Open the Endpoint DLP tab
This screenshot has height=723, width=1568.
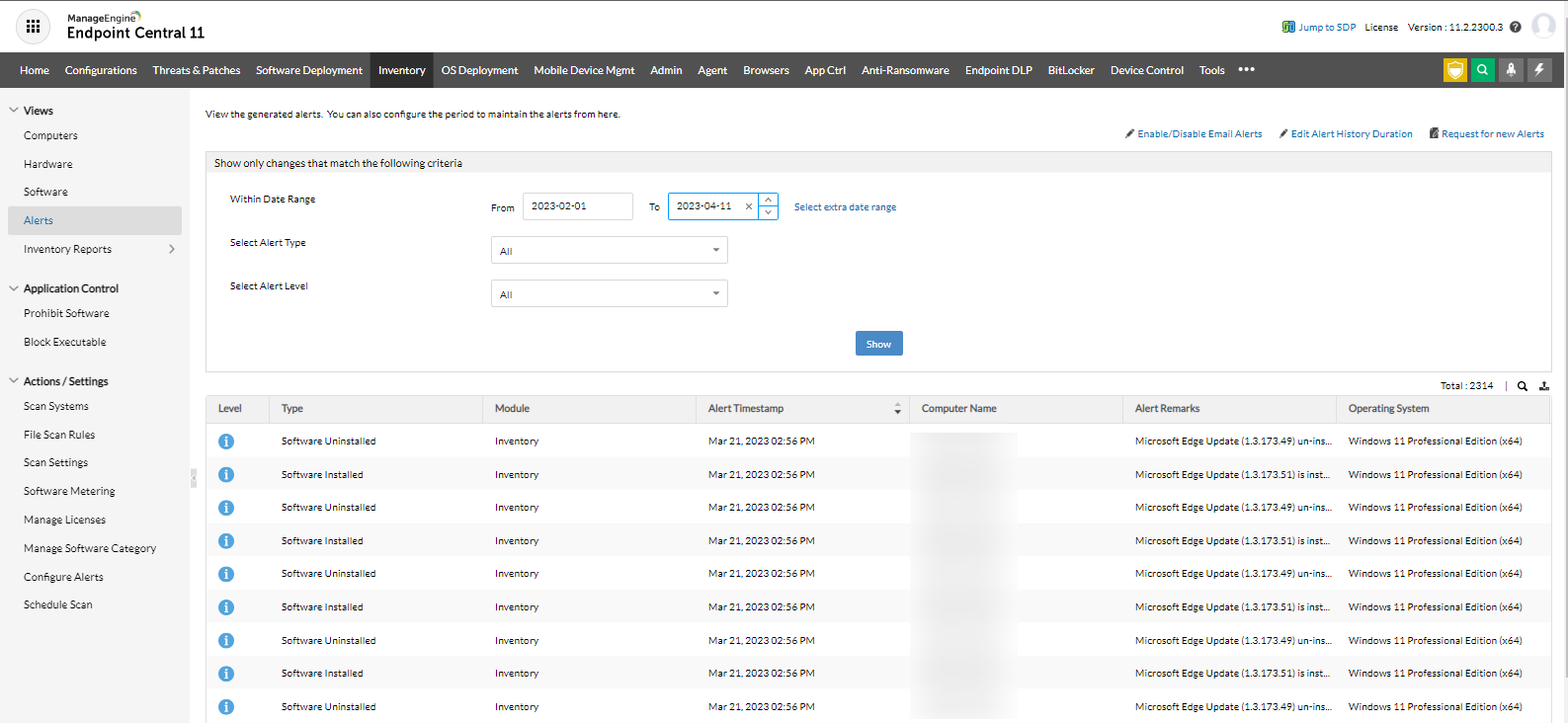point(999,70)
